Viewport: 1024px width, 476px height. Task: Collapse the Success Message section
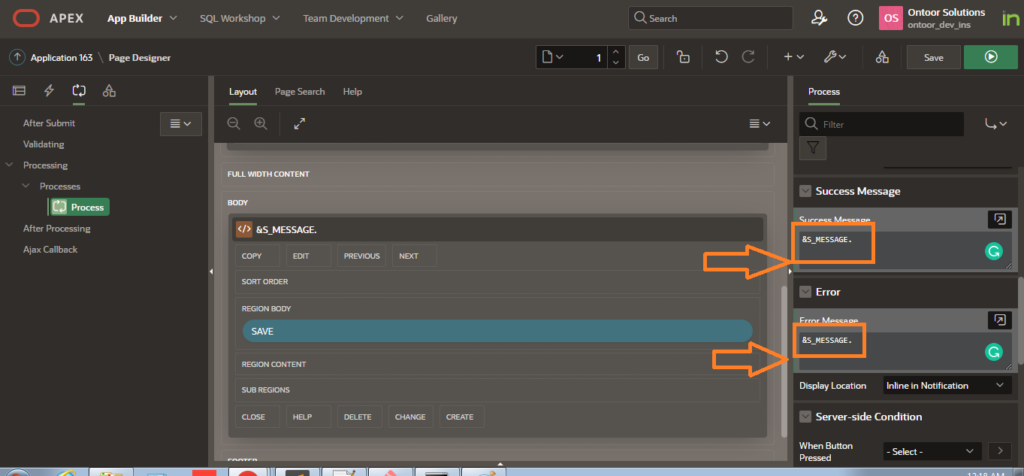804,191
